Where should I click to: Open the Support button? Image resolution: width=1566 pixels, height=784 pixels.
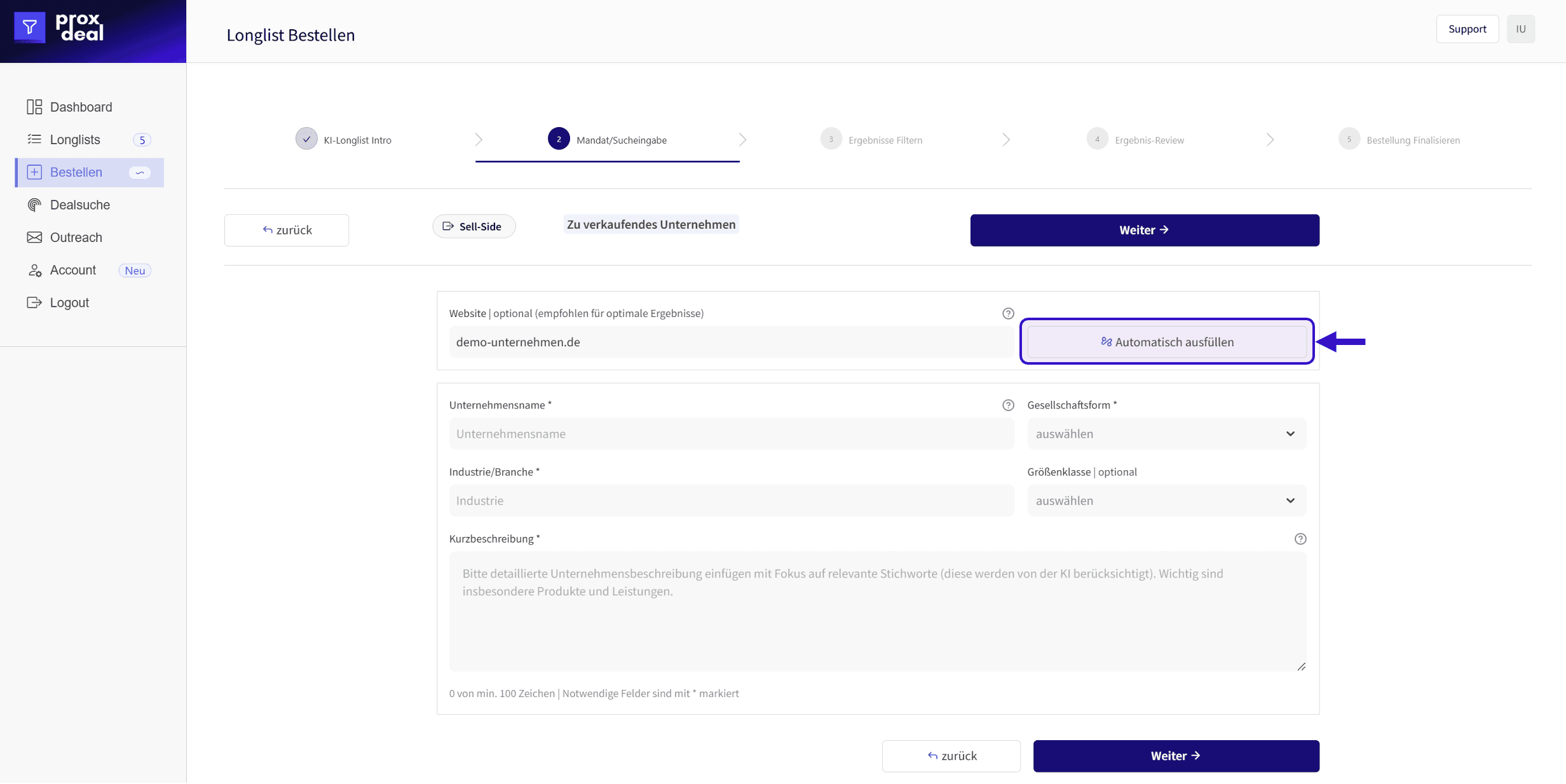1467,29
